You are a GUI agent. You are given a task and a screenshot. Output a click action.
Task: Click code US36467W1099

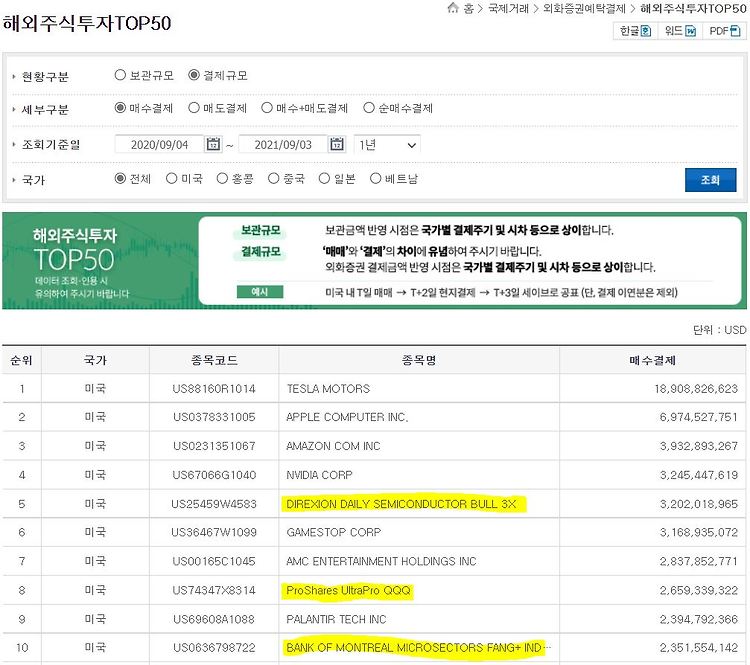coord(214,532)
